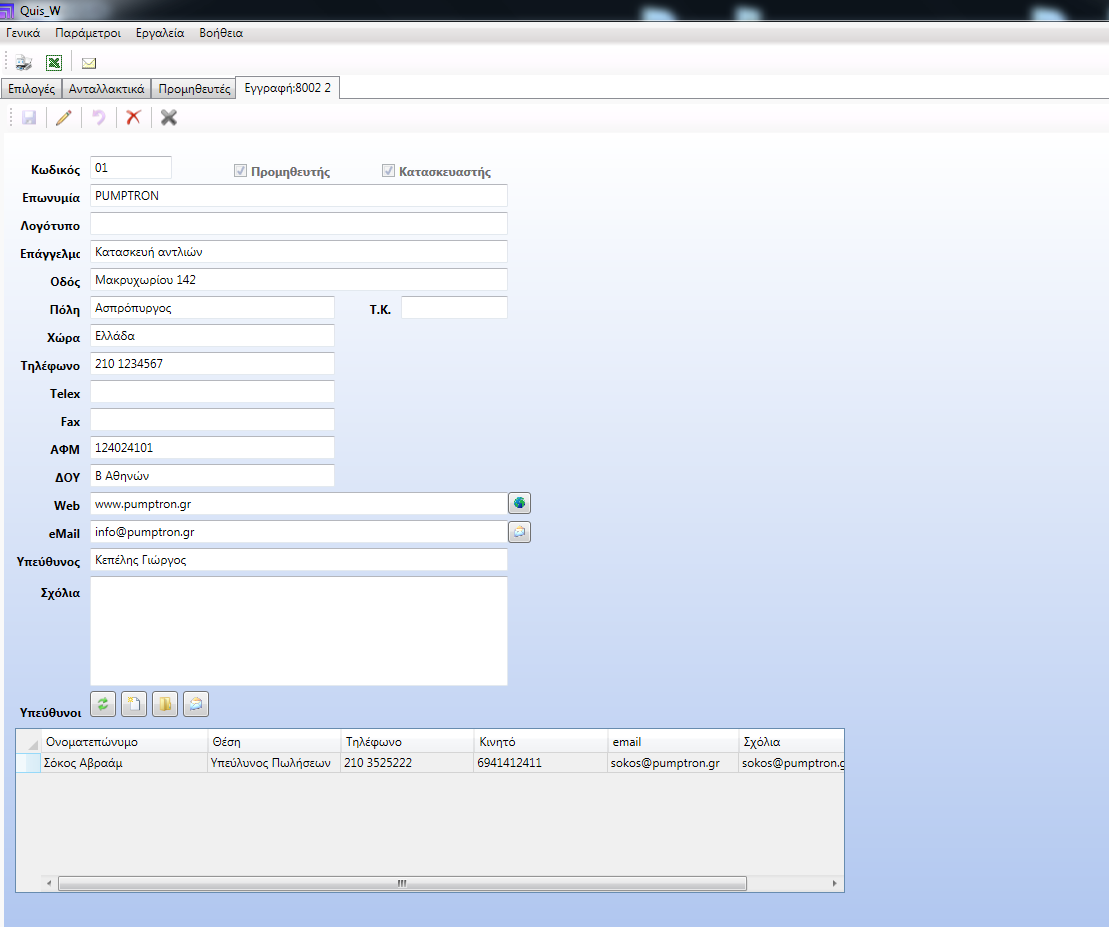Click the large Σχόλια comments text area
The image size is (1109, 927).
pos(298,631)
